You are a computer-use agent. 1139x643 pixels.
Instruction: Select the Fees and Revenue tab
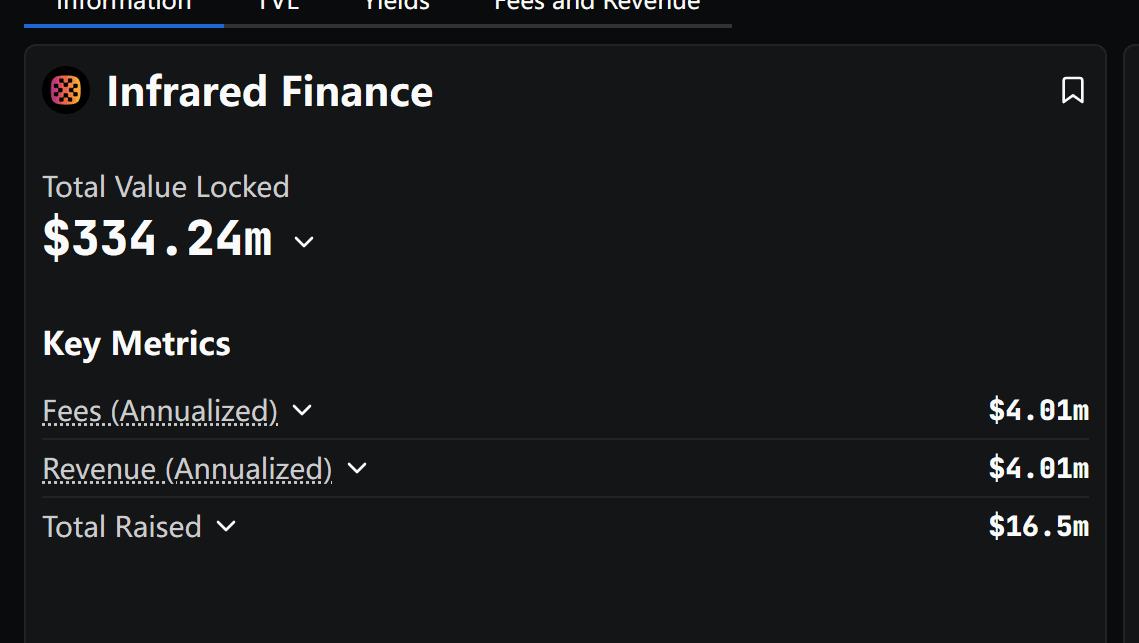pyautogui.click(x=596, y=6)
